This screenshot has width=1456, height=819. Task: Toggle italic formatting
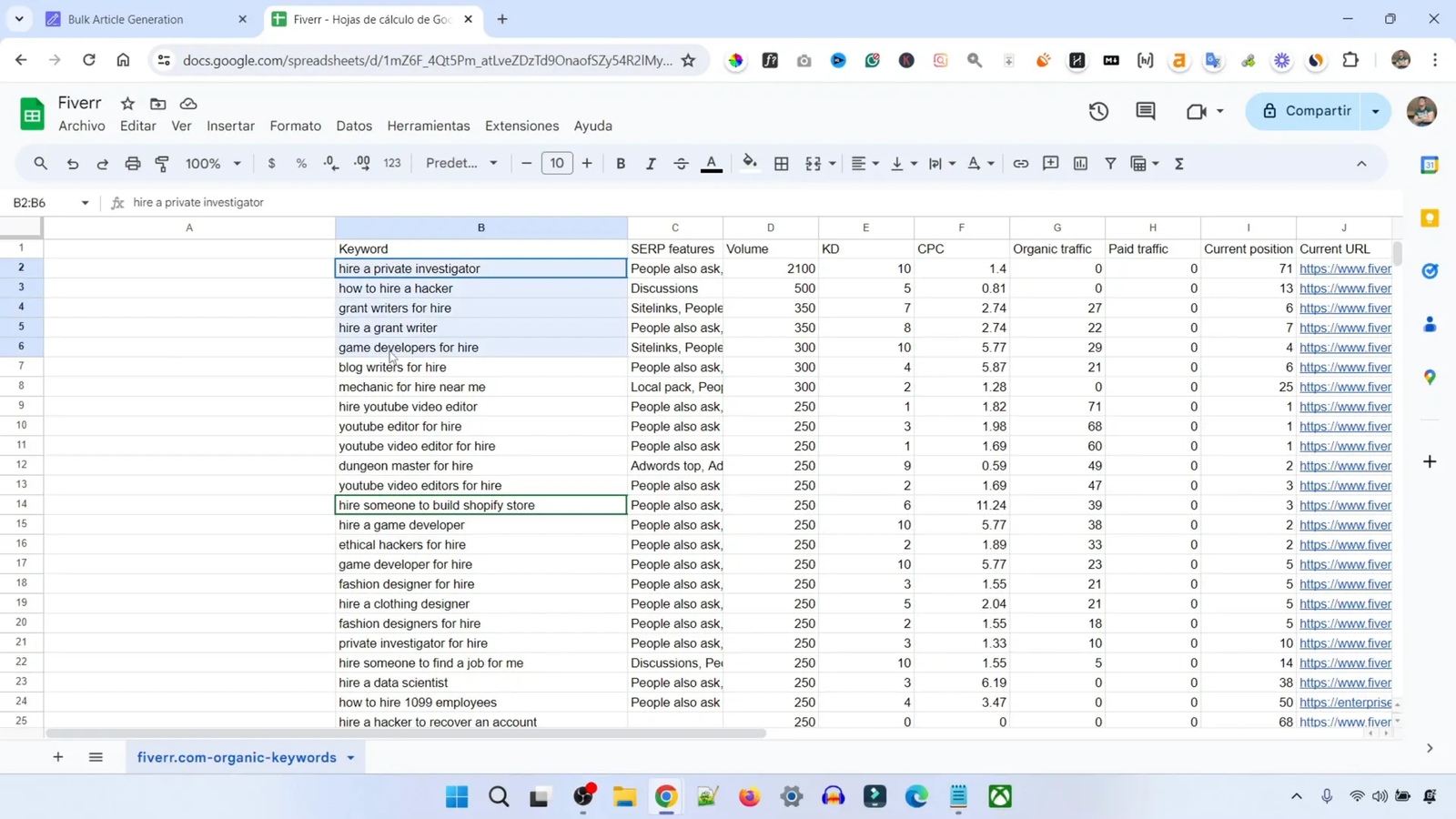click(651, 164)
